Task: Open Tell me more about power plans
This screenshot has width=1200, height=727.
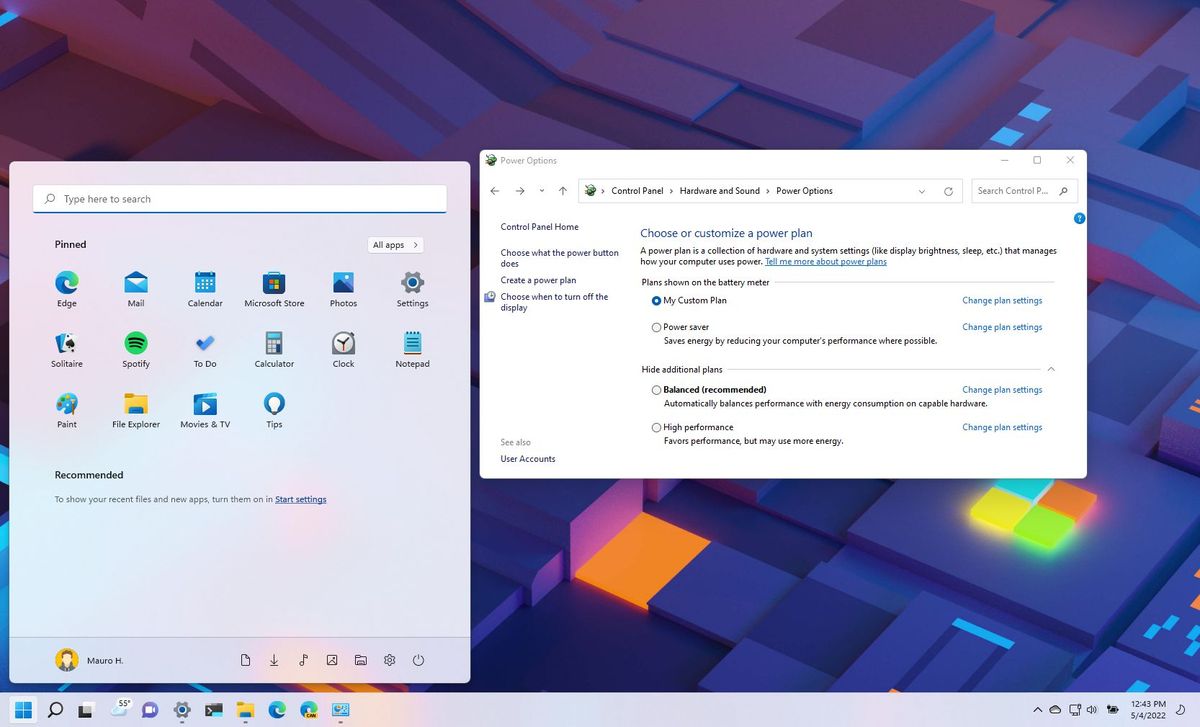Action: 826,261
